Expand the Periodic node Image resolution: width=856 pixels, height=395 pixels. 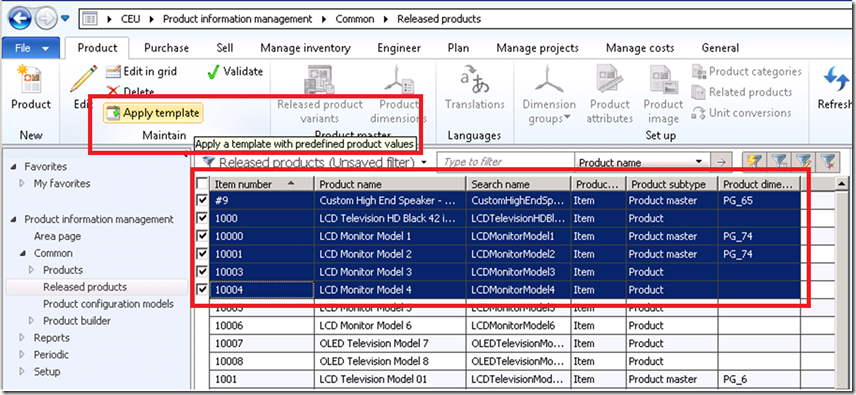22,355
